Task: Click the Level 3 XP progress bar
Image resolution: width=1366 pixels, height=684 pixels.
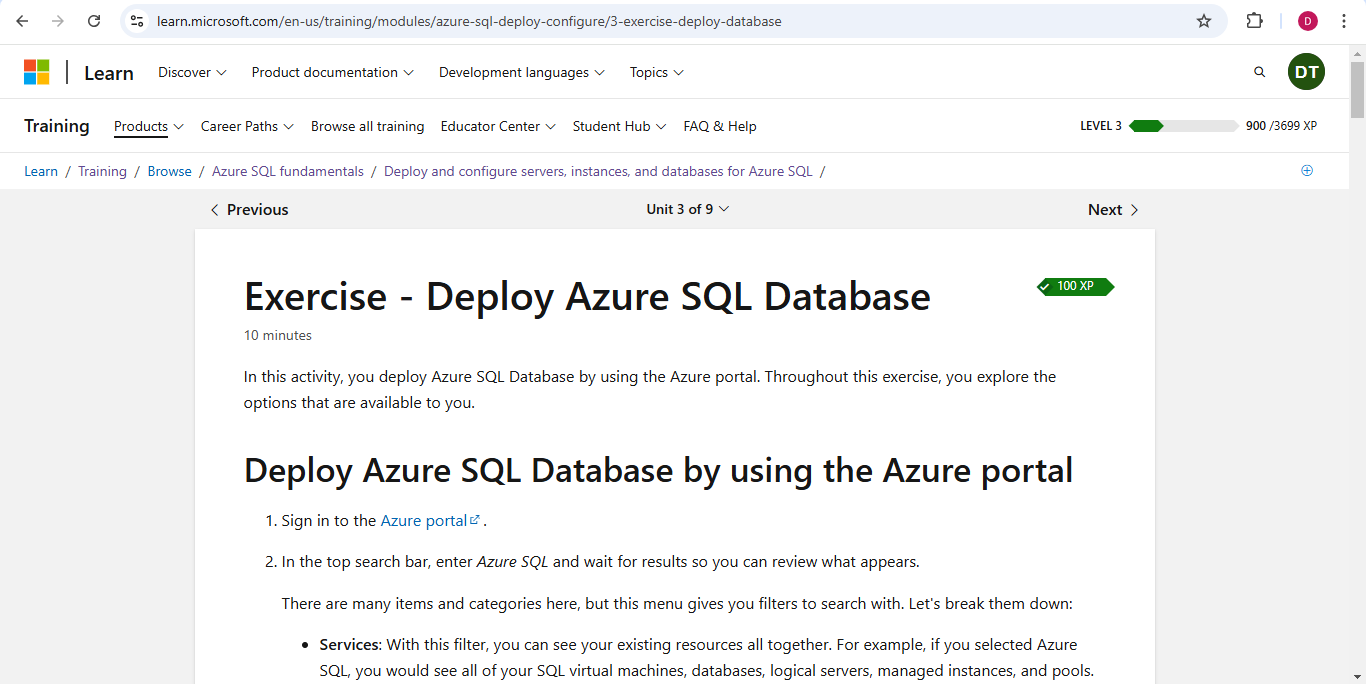Action: pos(1183,126)
